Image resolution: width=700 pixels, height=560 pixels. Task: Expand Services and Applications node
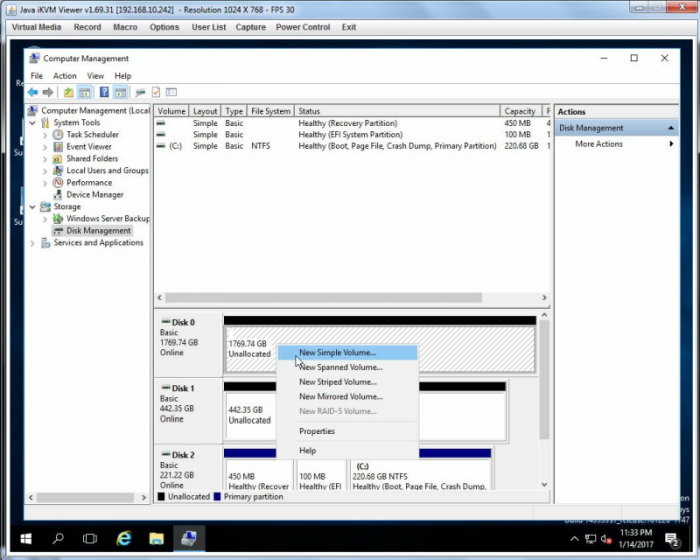(32, 243)
